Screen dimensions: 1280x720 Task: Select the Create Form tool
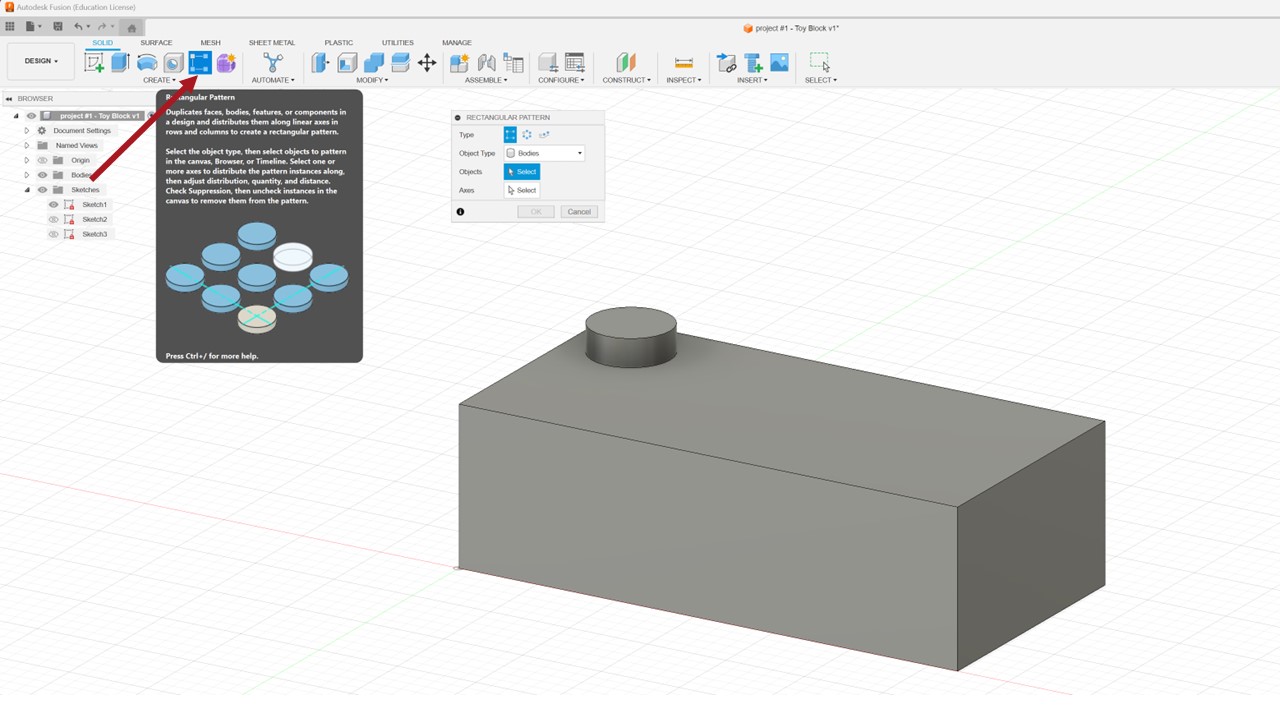click(227, 63)
